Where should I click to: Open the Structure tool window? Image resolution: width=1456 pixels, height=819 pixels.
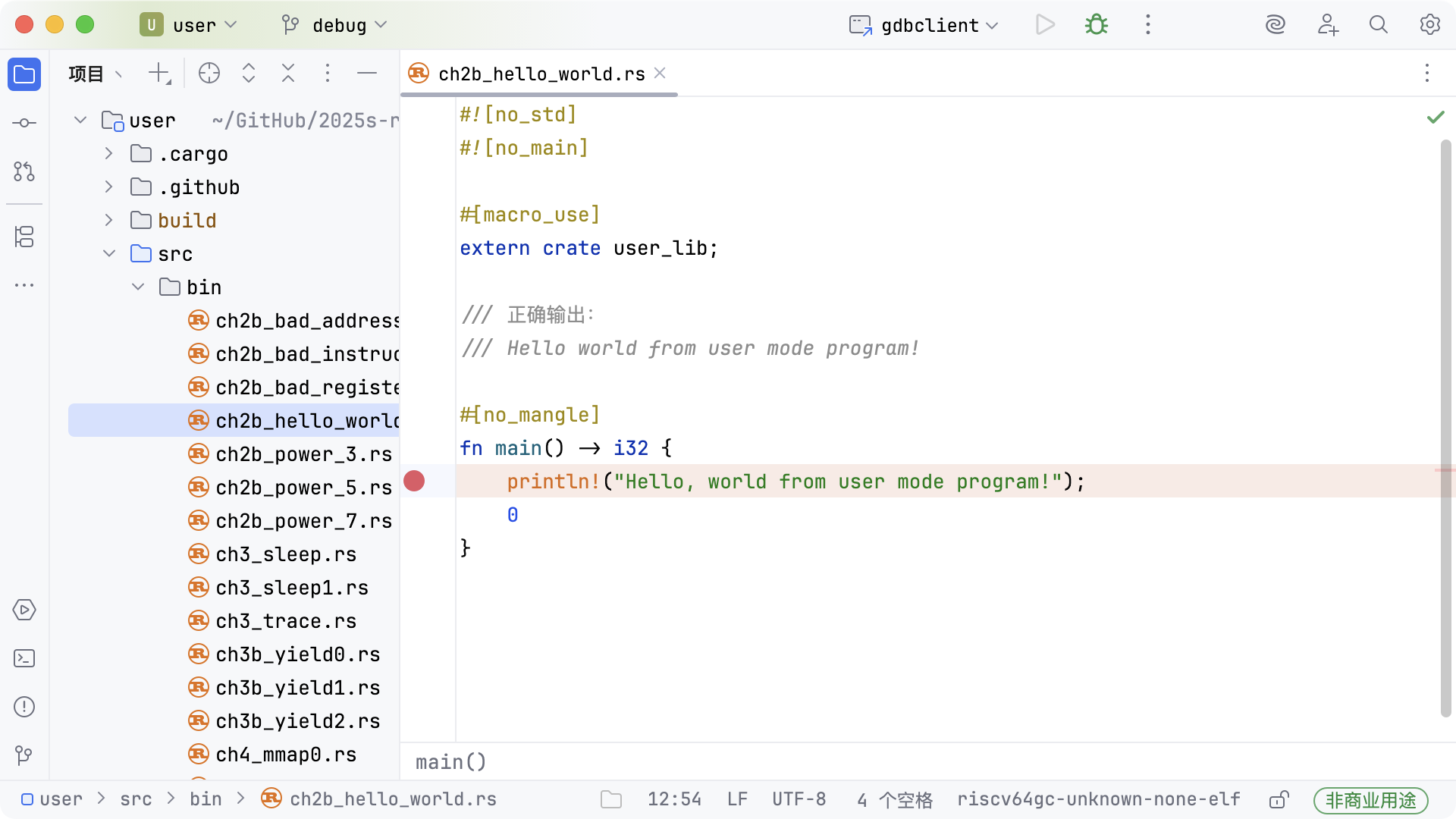[x=24, y=237]
